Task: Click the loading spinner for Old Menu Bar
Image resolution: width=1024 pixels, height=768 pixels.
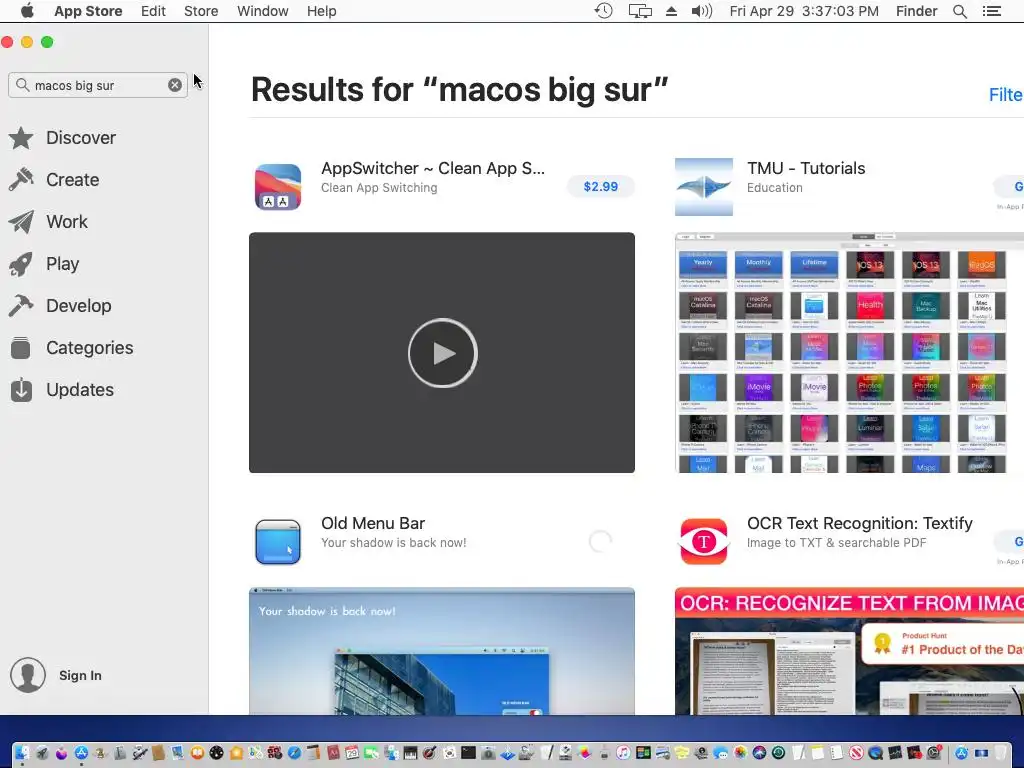Action: [x=600, y=541]
